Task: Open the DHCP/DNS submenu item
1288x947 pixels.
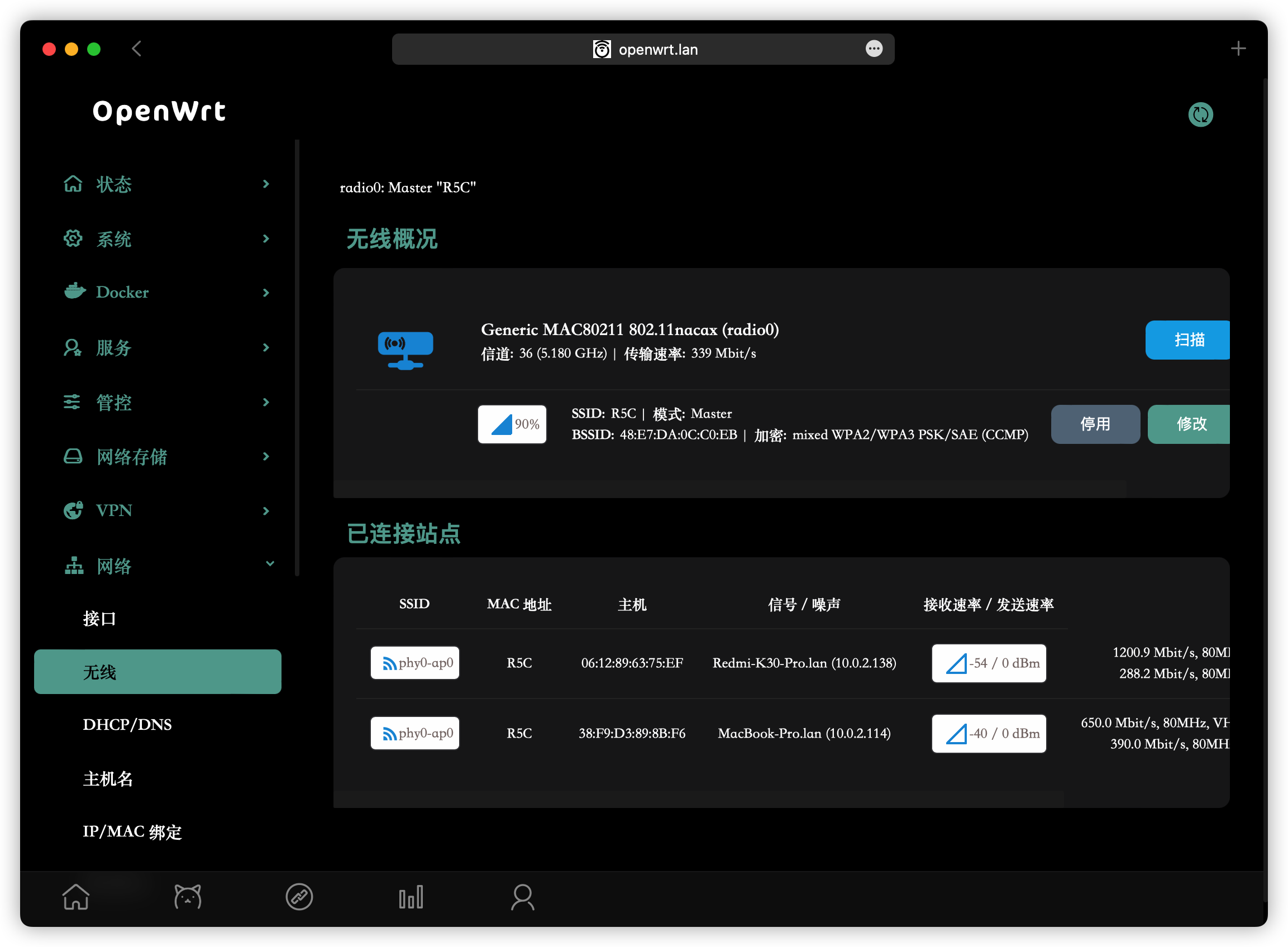Action: 127,725
